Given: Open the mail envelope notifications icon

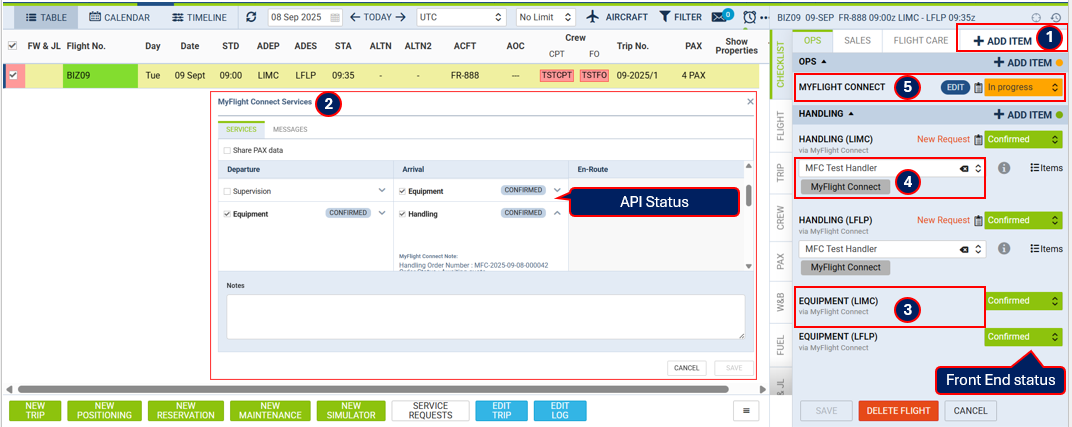Looking at the screenshot, I should coord(720,17).
